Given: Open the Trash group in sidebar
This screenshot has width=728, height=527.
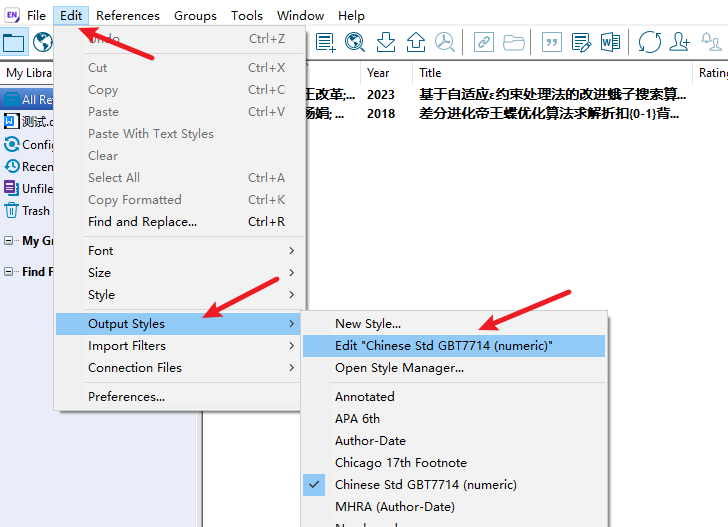Looking at the screenshot, I should click(x=27, y=211).
